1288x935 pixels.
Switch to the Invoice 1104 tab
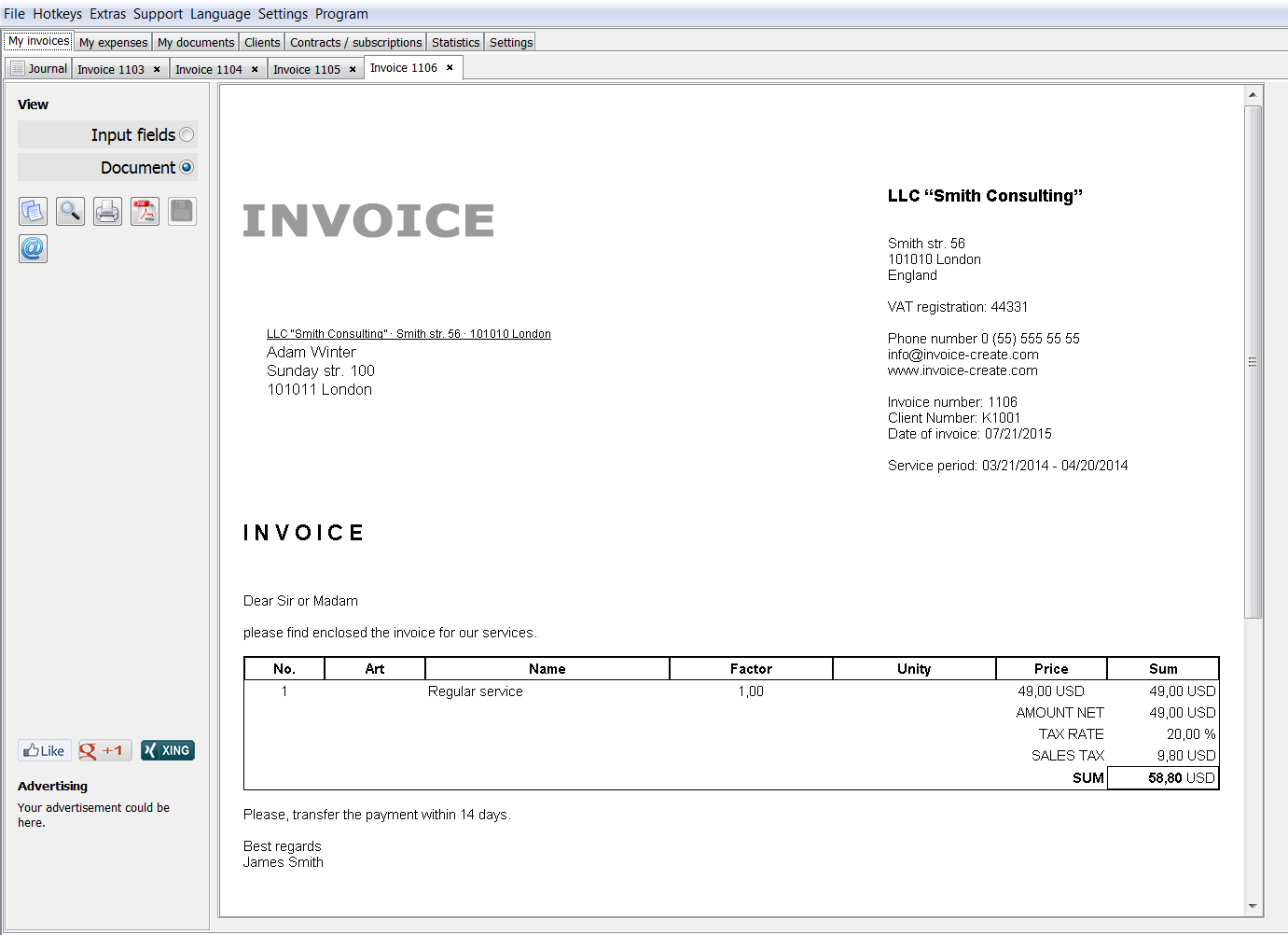pos(208,69)
